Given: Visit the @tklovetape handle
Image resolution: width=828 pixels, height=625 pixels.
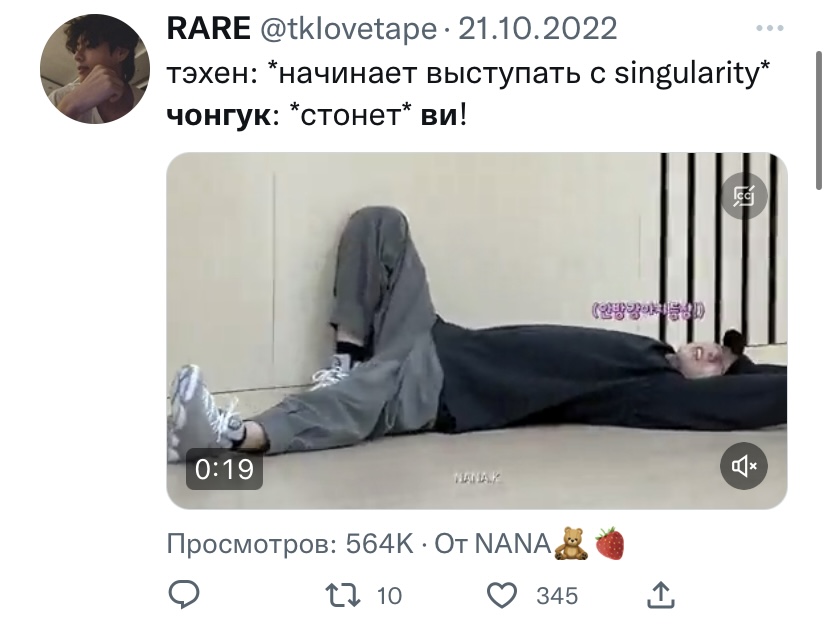Looking at the screenshot, I should 349,29.
